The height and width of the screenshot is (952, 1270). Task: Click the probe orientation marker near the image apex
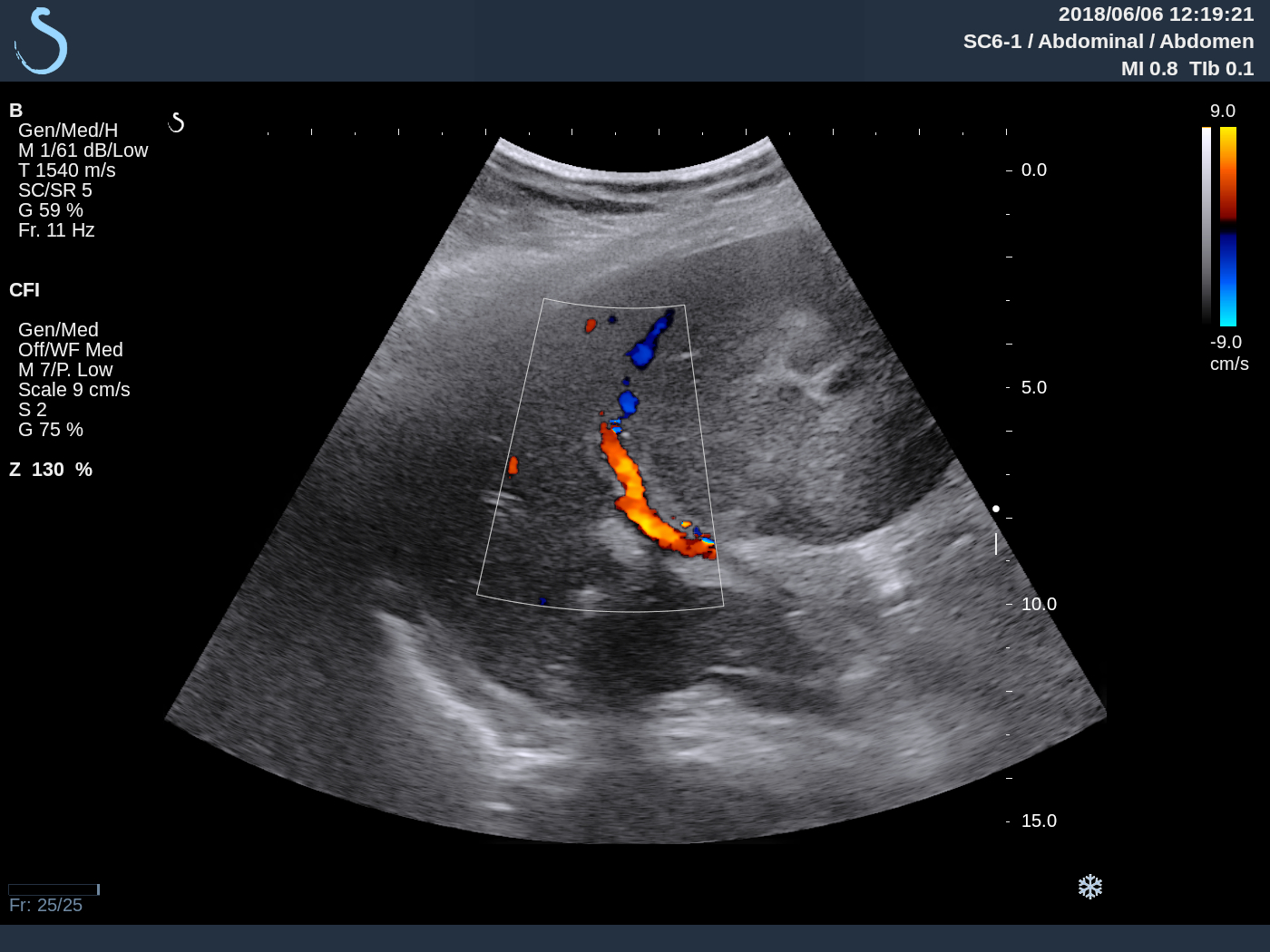point(178,121)
